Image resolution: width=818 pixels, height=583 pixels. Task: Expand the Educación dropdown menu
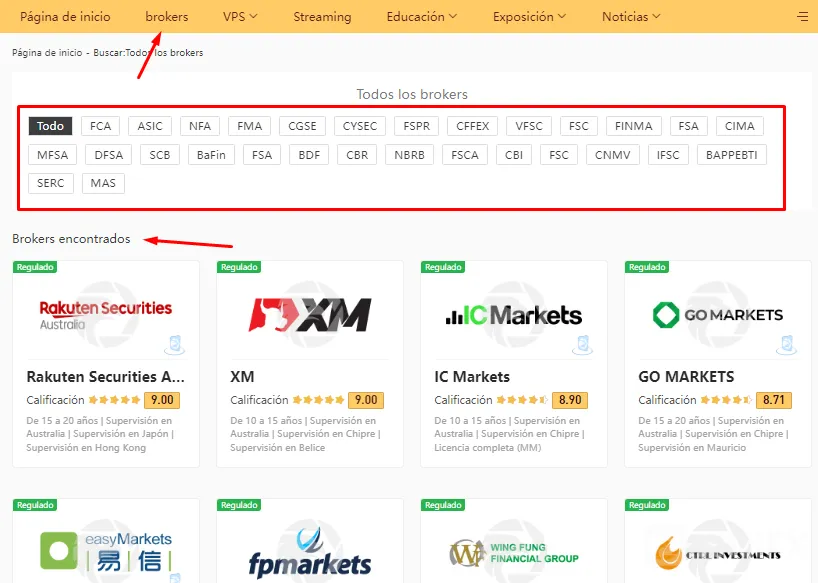tap(422, 17)
